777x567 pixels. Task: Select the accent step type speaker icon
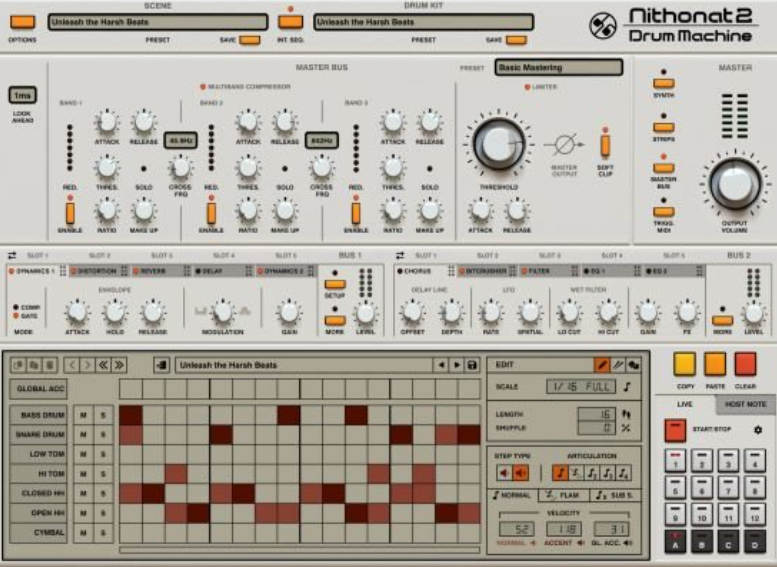point(520,473)
